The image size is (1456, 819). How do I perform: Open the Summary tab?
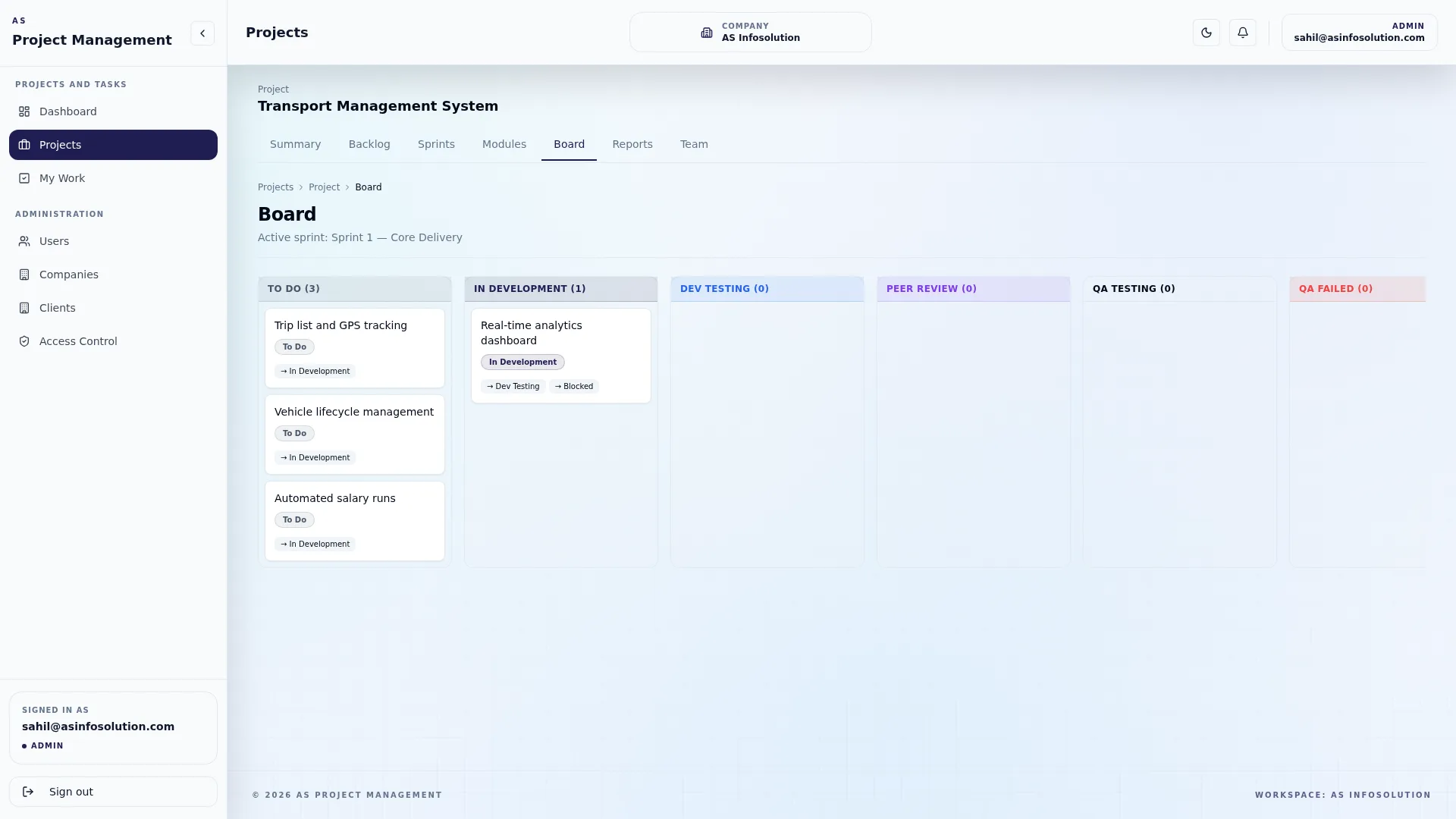tap(296, 144)
